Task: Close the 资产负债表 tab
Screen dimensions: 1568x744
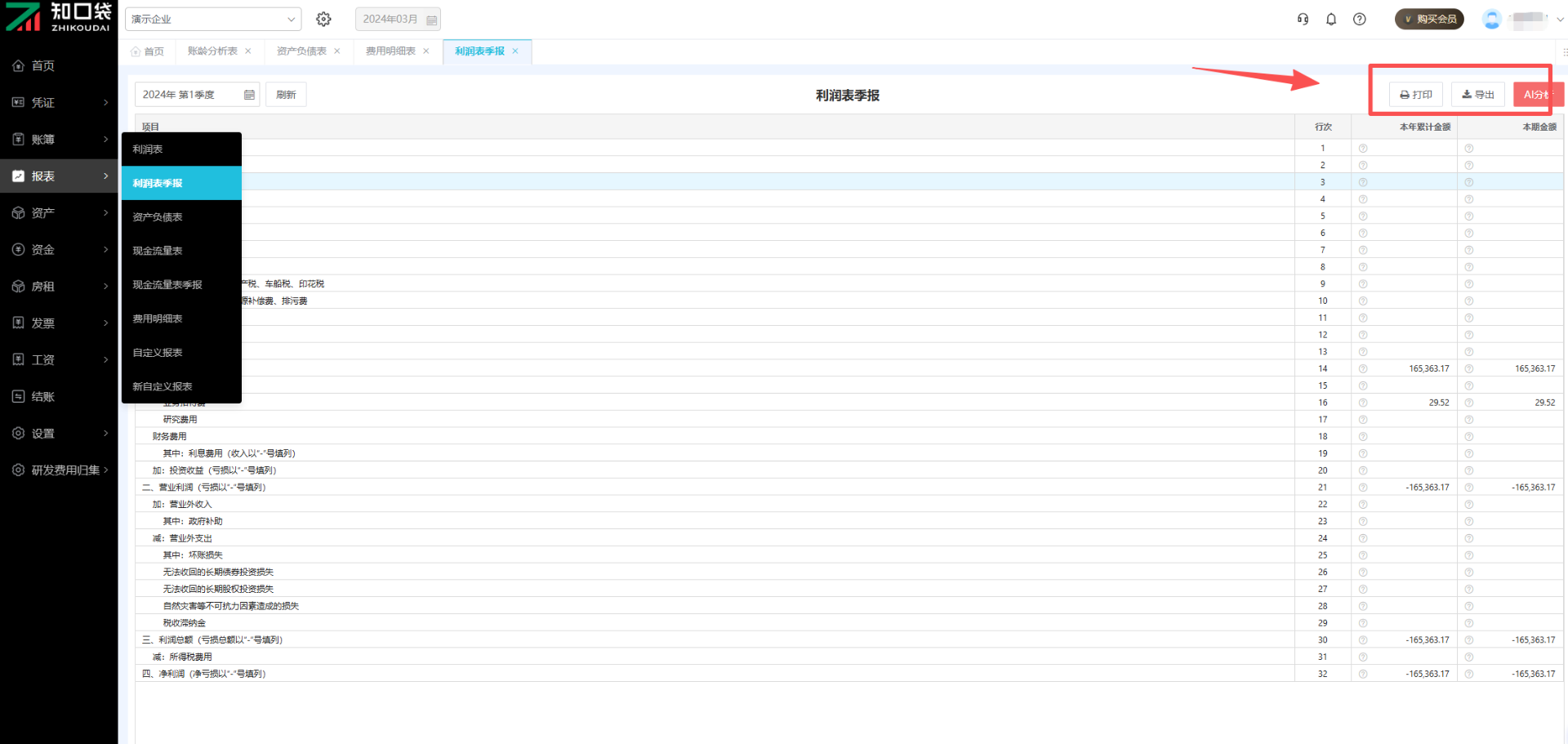Action: (x=337, y=51)
